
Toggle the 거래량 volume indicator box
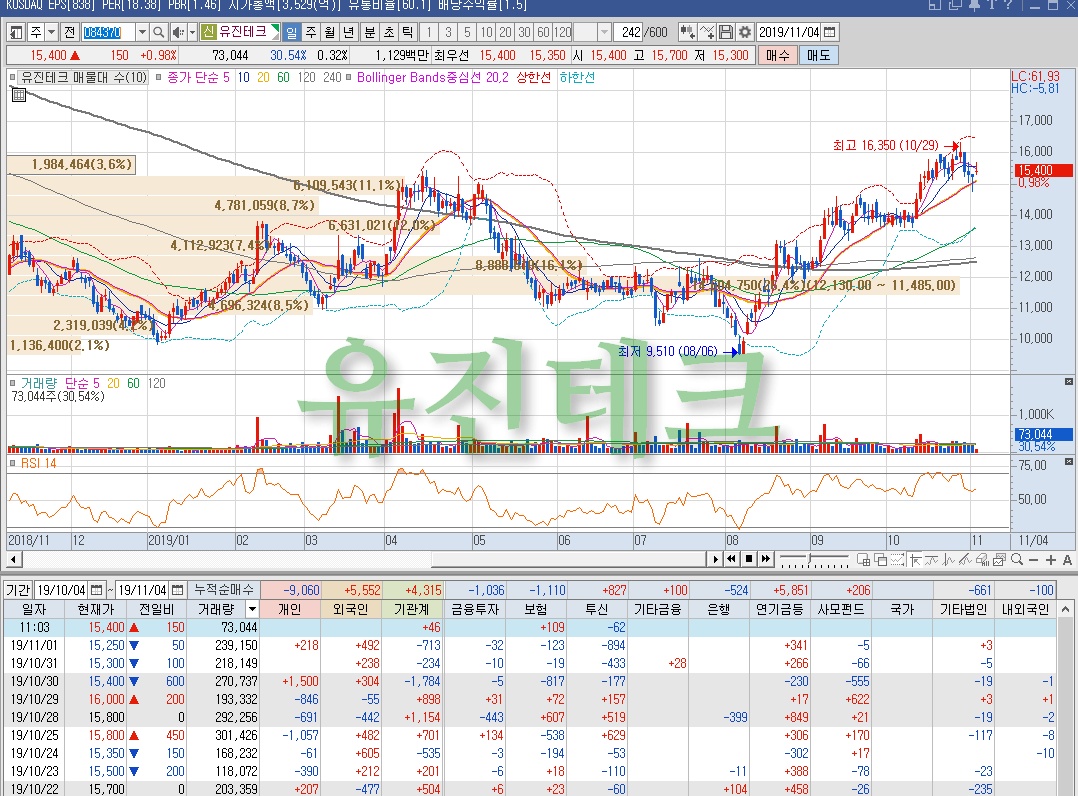[12, 384]
